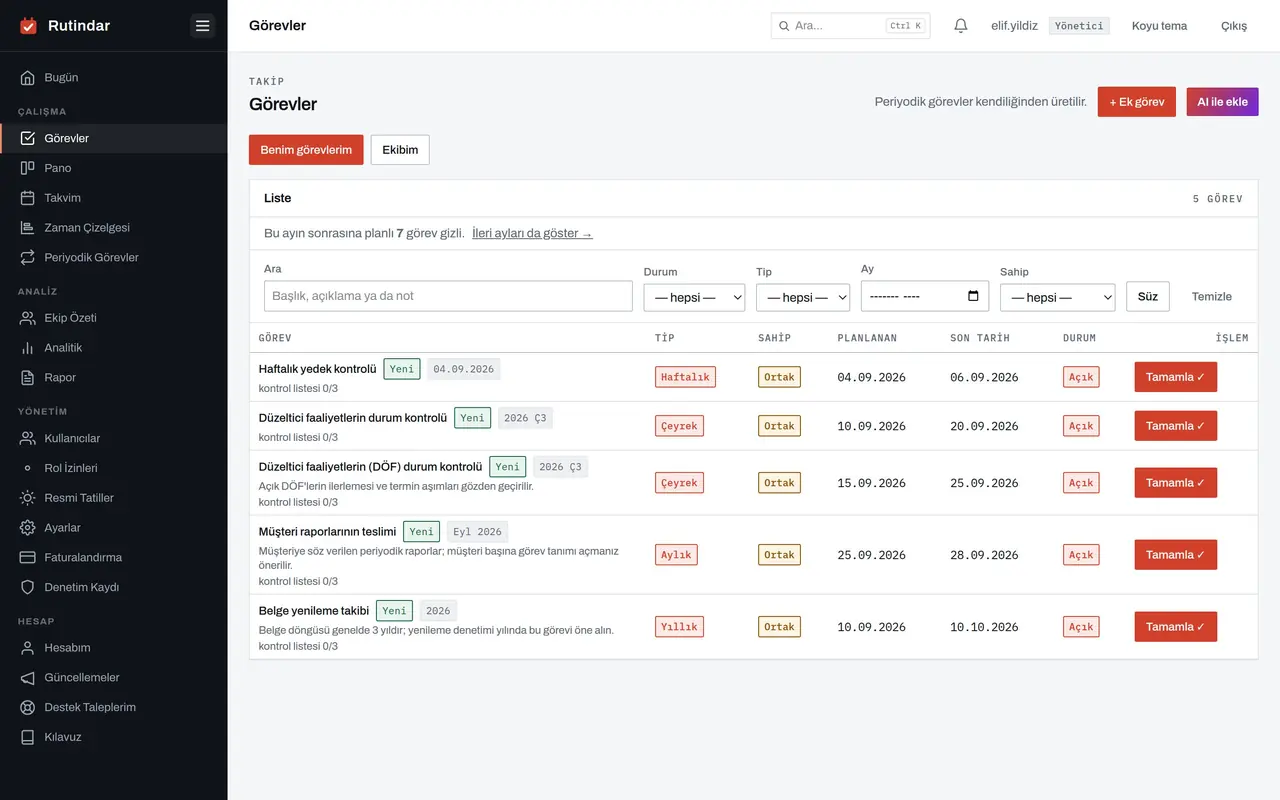Apply filters with the Süz button
This screenshot has height=800, width=1280.
point(1148,296)
